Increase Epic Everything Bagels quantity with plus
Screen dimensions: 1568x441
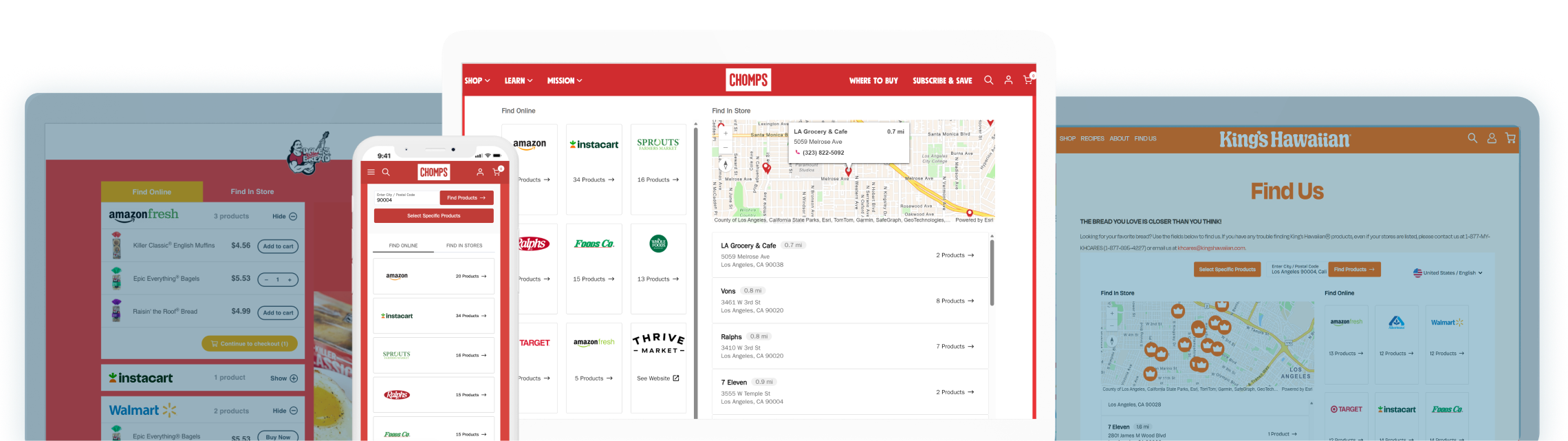coord(290,280)
